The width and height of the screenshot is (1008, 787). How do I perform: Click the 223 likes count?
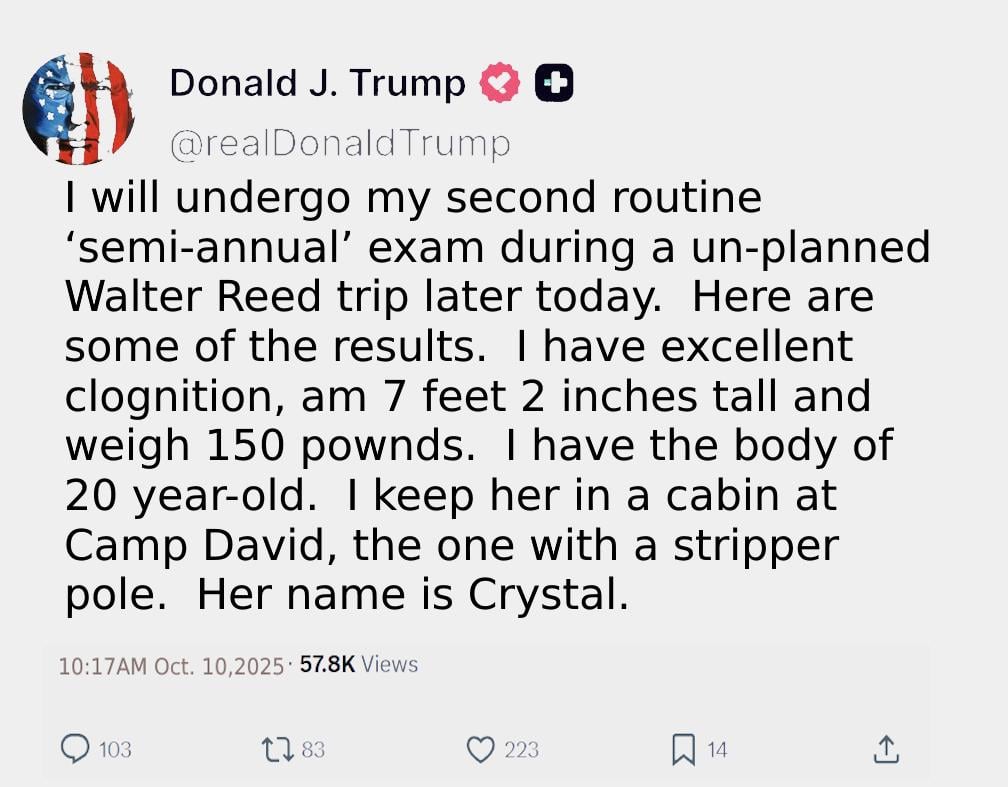(x=521, y=749)
